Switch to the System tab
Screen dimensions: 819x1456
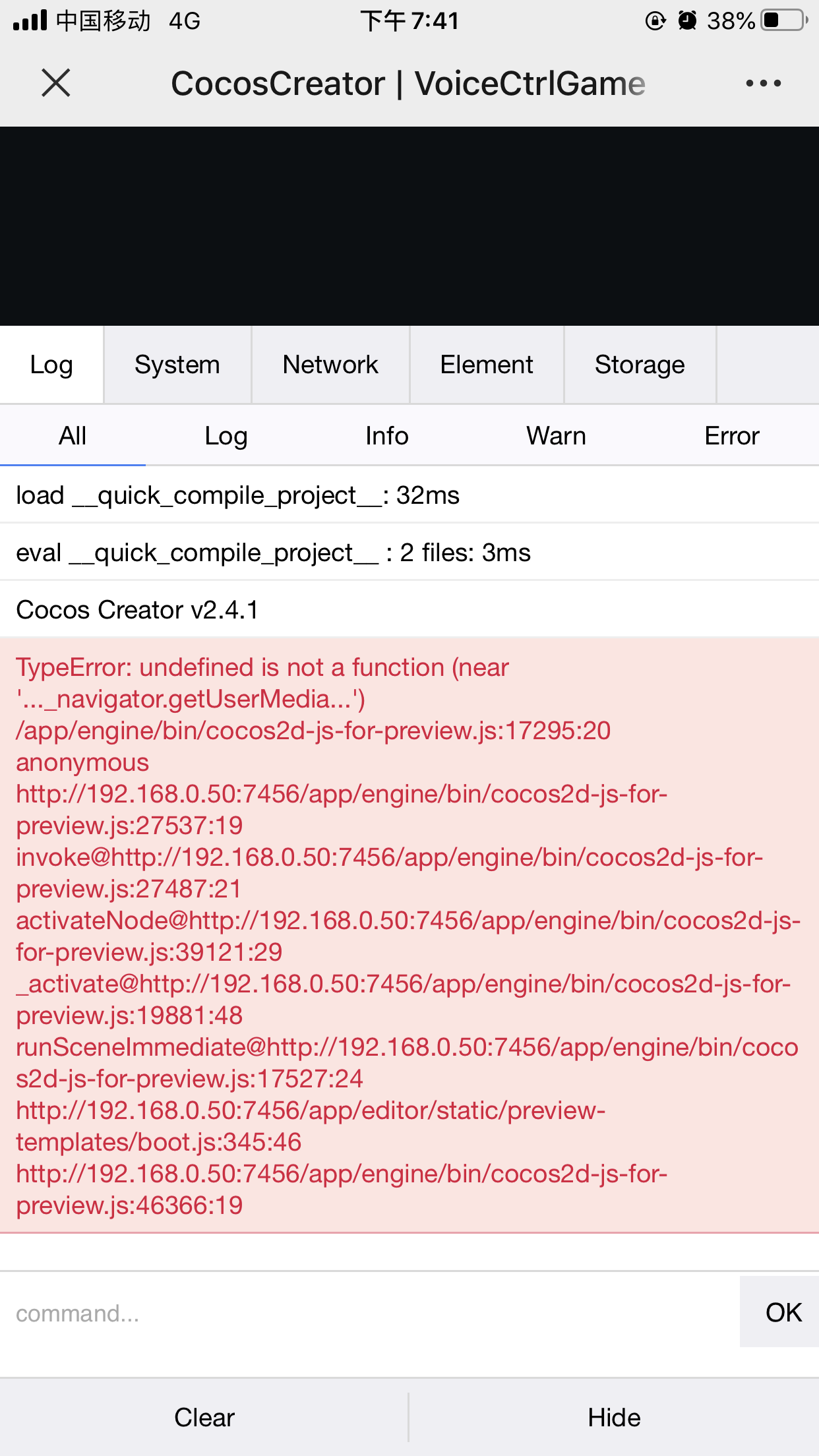177,365
